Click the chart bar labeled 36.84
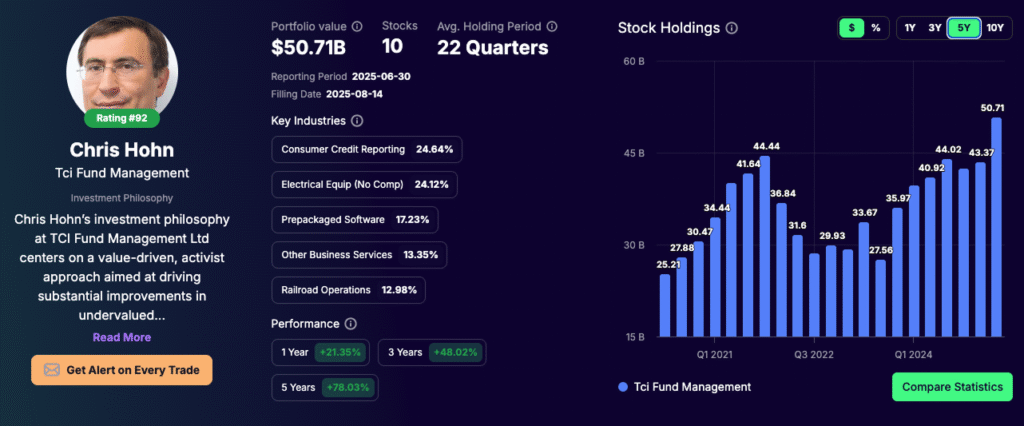The height and width of the screenshot is (426, 1024). point(781,270)
